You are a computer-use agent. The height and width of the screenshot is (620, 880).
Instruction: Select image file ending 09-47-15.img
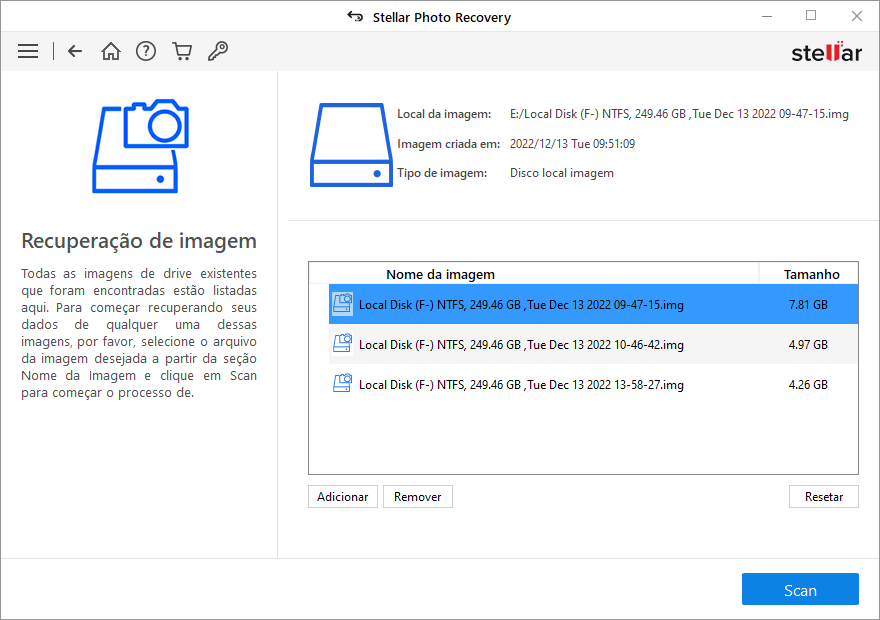pos(593,304)
